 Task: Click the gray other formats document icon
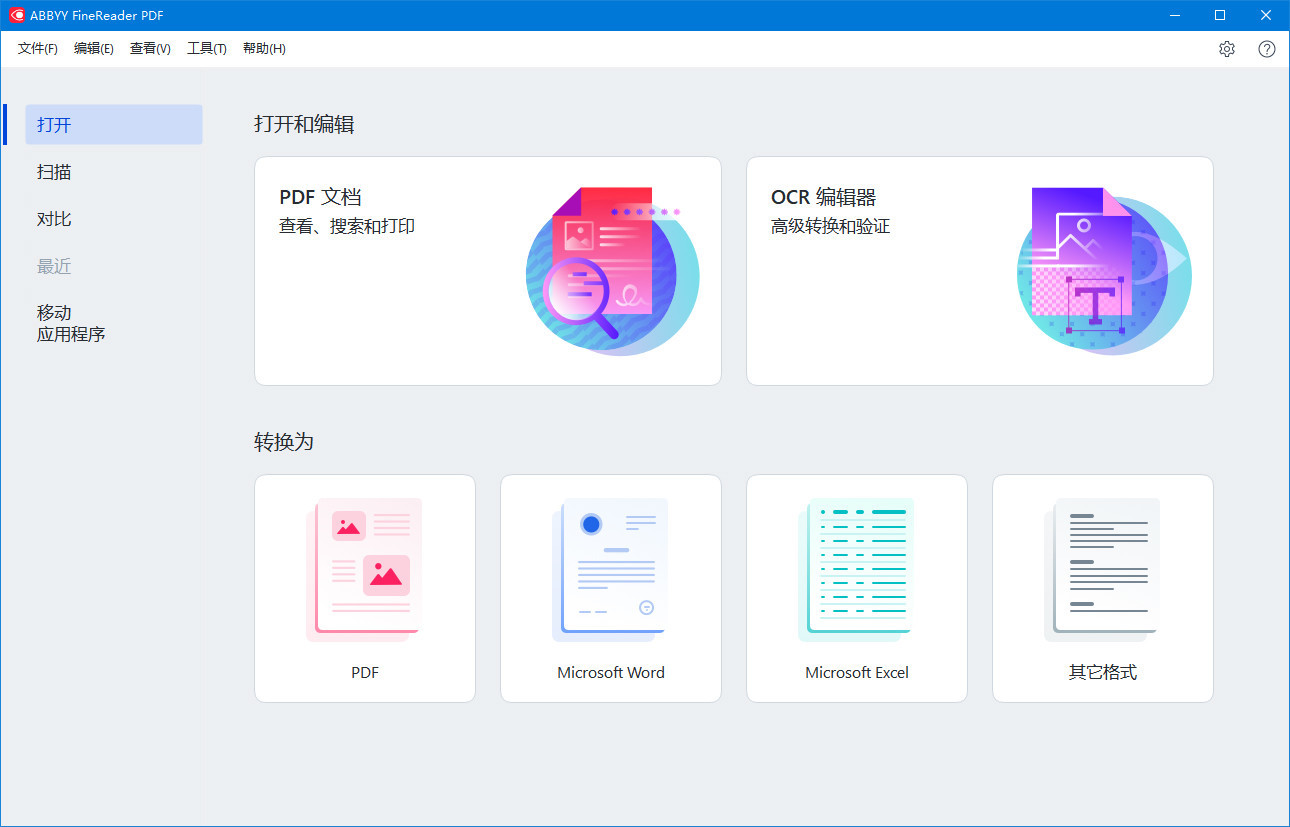click(1102, 569)
